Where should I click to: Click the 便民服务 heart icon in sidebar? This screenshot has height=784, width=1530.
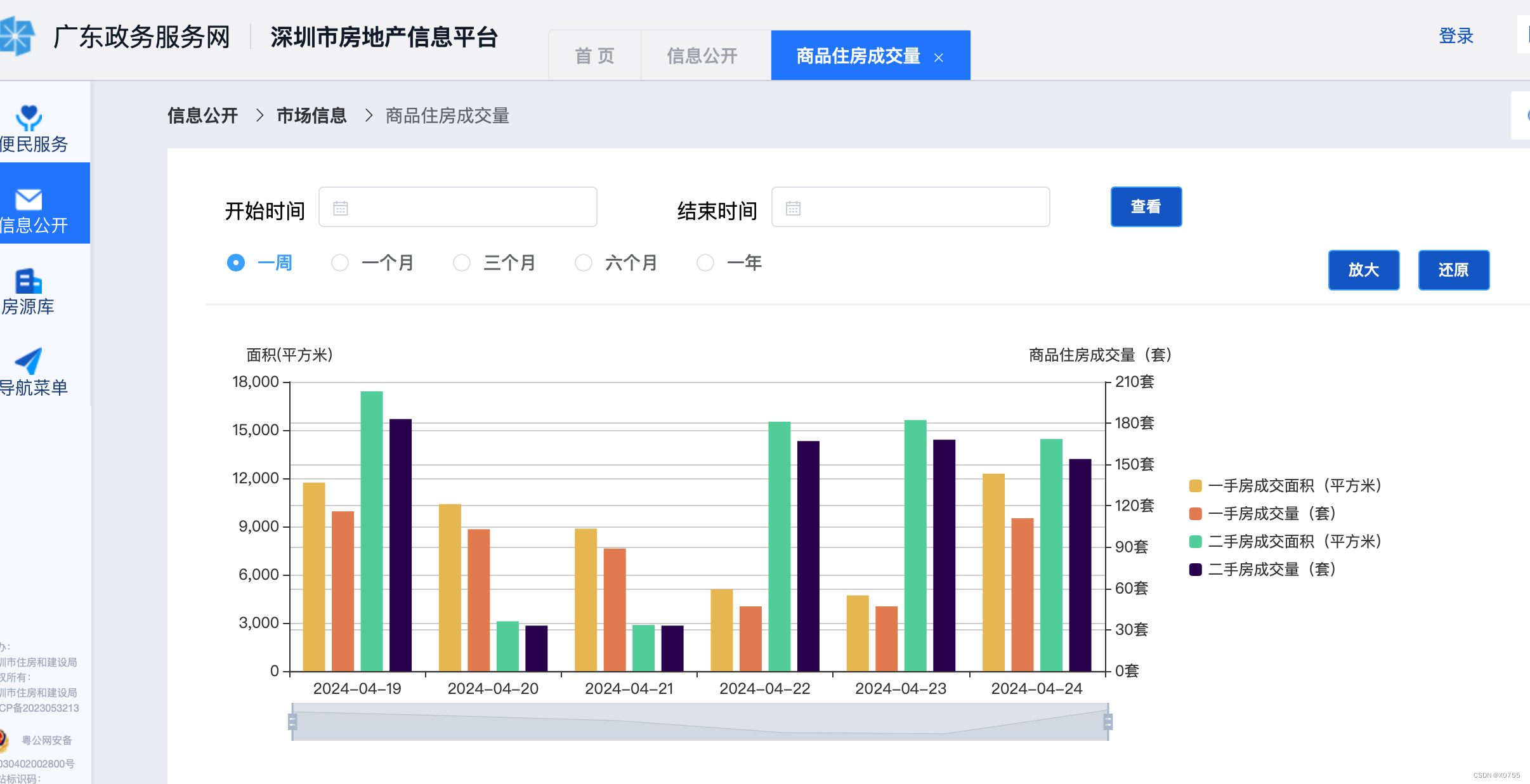(29, 117)
